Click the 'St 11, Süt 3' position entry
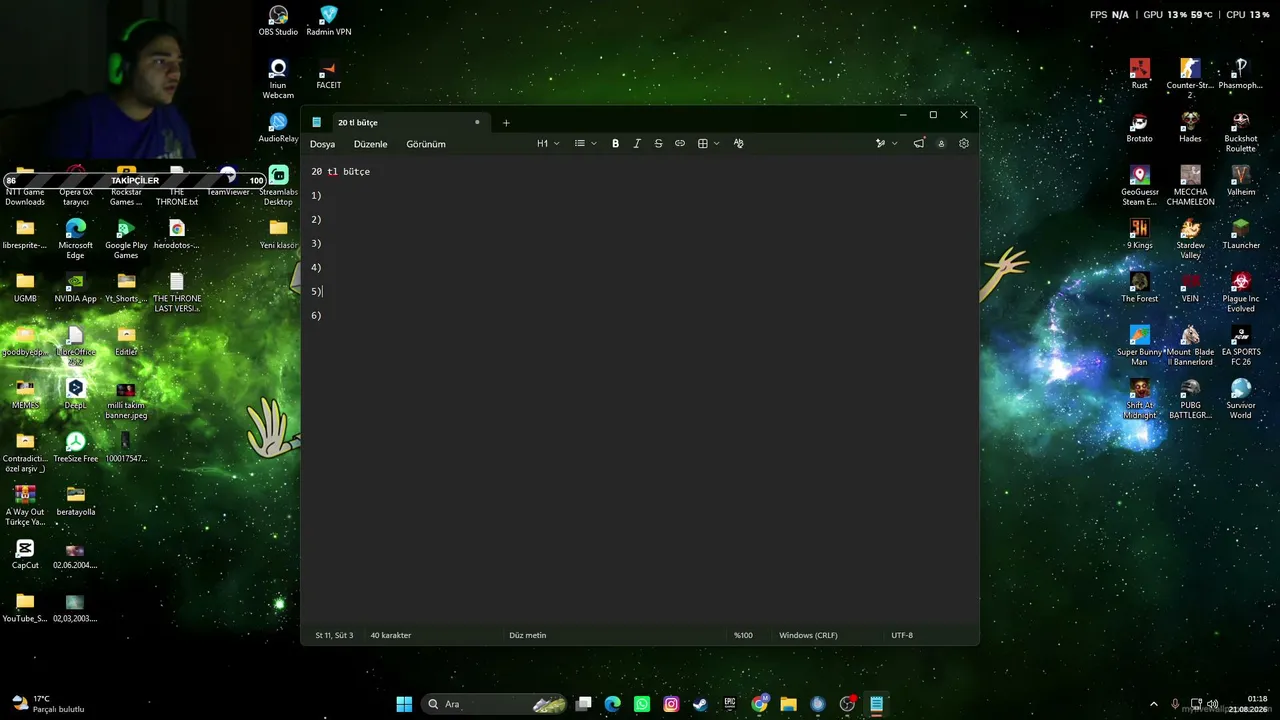The height and width of the screenshot is (720, 1280). [x=334, y=635]
